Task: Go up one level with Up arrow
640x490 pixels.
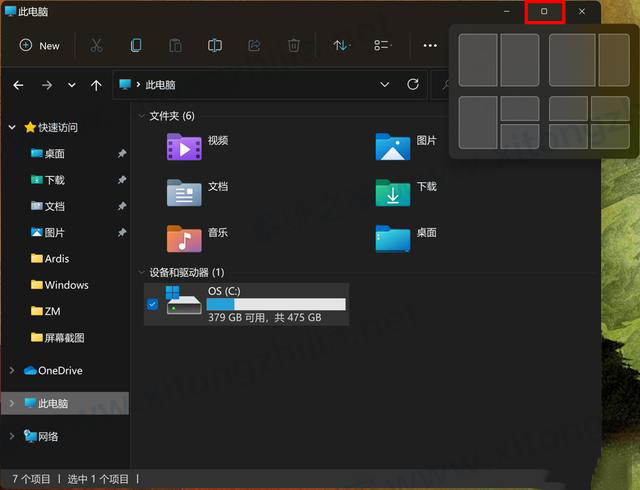Action: 96,85
